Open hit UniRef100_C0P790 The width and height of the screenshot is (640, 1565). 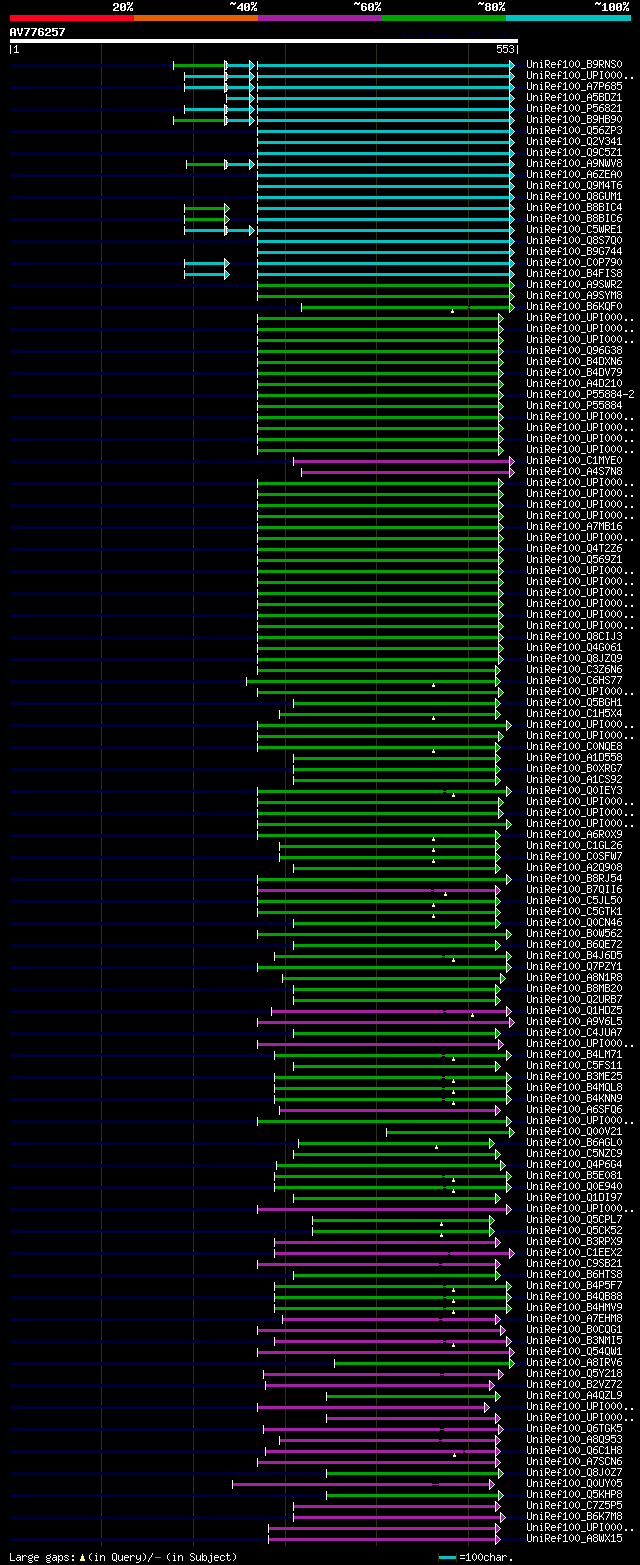tap(574, 263)
